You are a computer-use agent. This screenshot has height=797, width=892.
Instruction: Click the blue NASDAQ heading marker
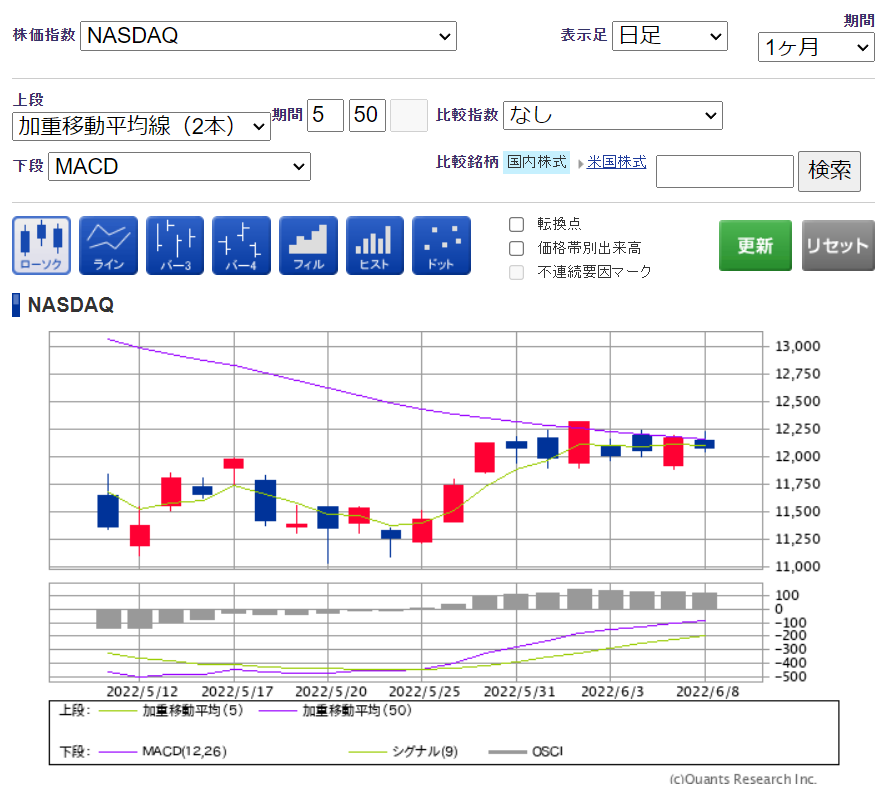tap(16, 305)
